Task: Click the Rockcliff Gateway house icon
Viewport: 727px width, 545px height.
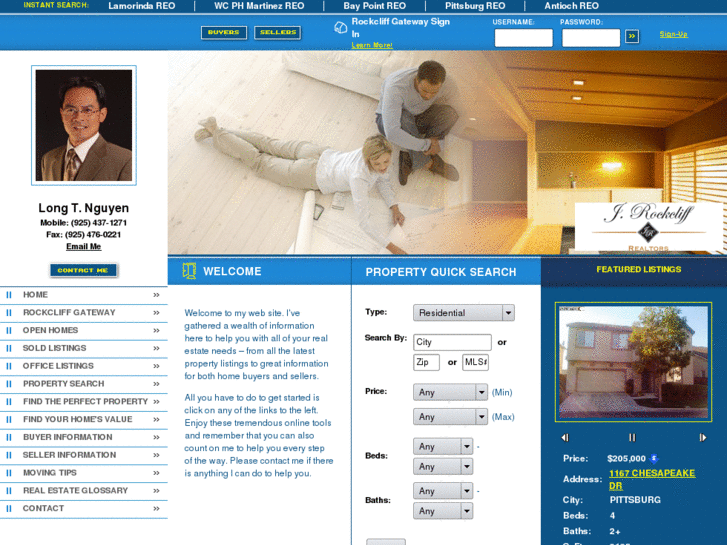Action: (x=340, y=27)
